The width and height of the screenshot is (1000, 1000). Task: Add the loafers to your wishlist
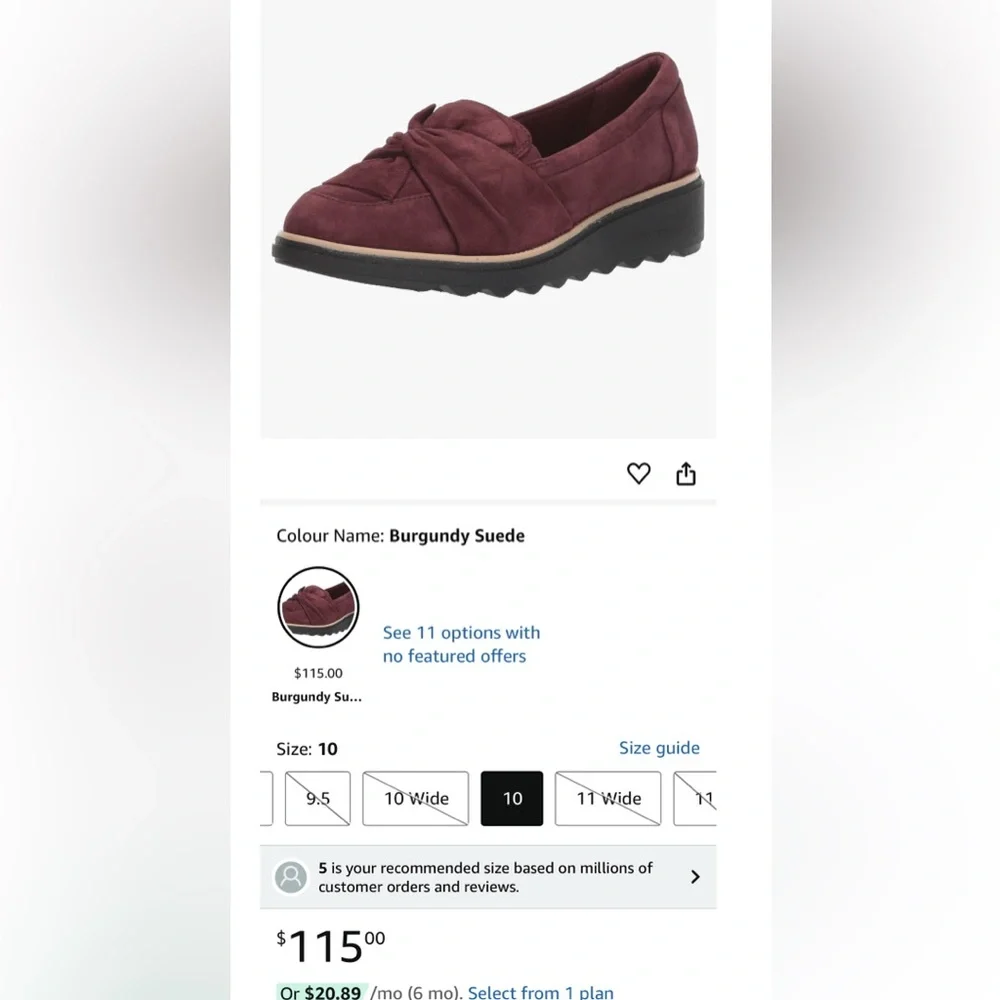pyautogui.click(x=638, y=473)
